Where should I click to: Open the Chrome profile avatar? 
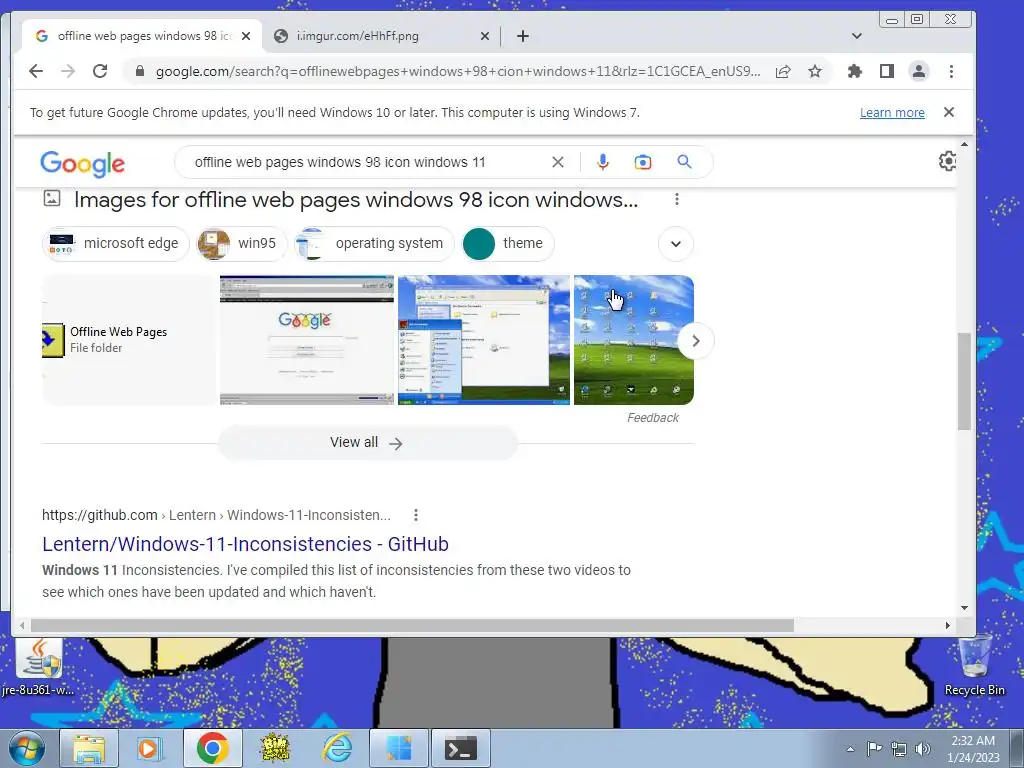click(919, 71)
